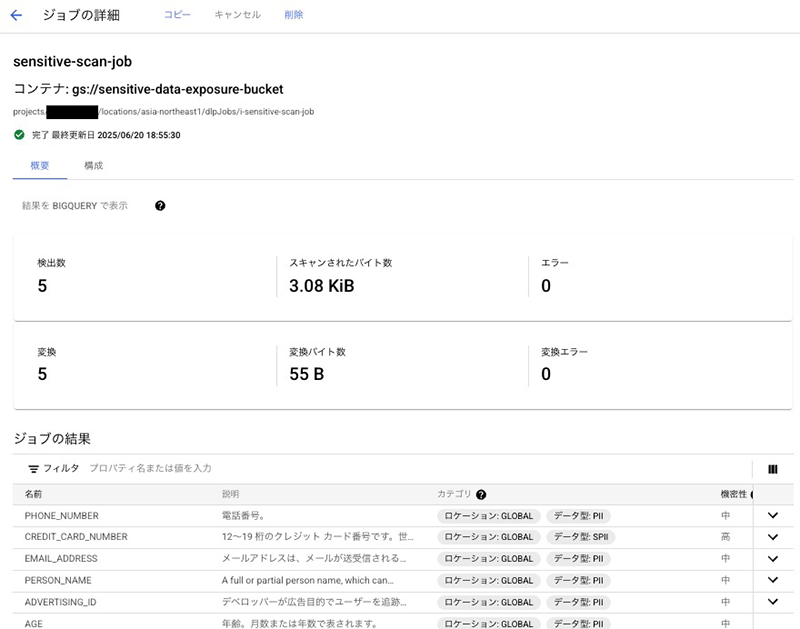Expand the EMAIL_ADDRESS row details
The height and width of the screenshot is (629, 800).
coord(772,559)
